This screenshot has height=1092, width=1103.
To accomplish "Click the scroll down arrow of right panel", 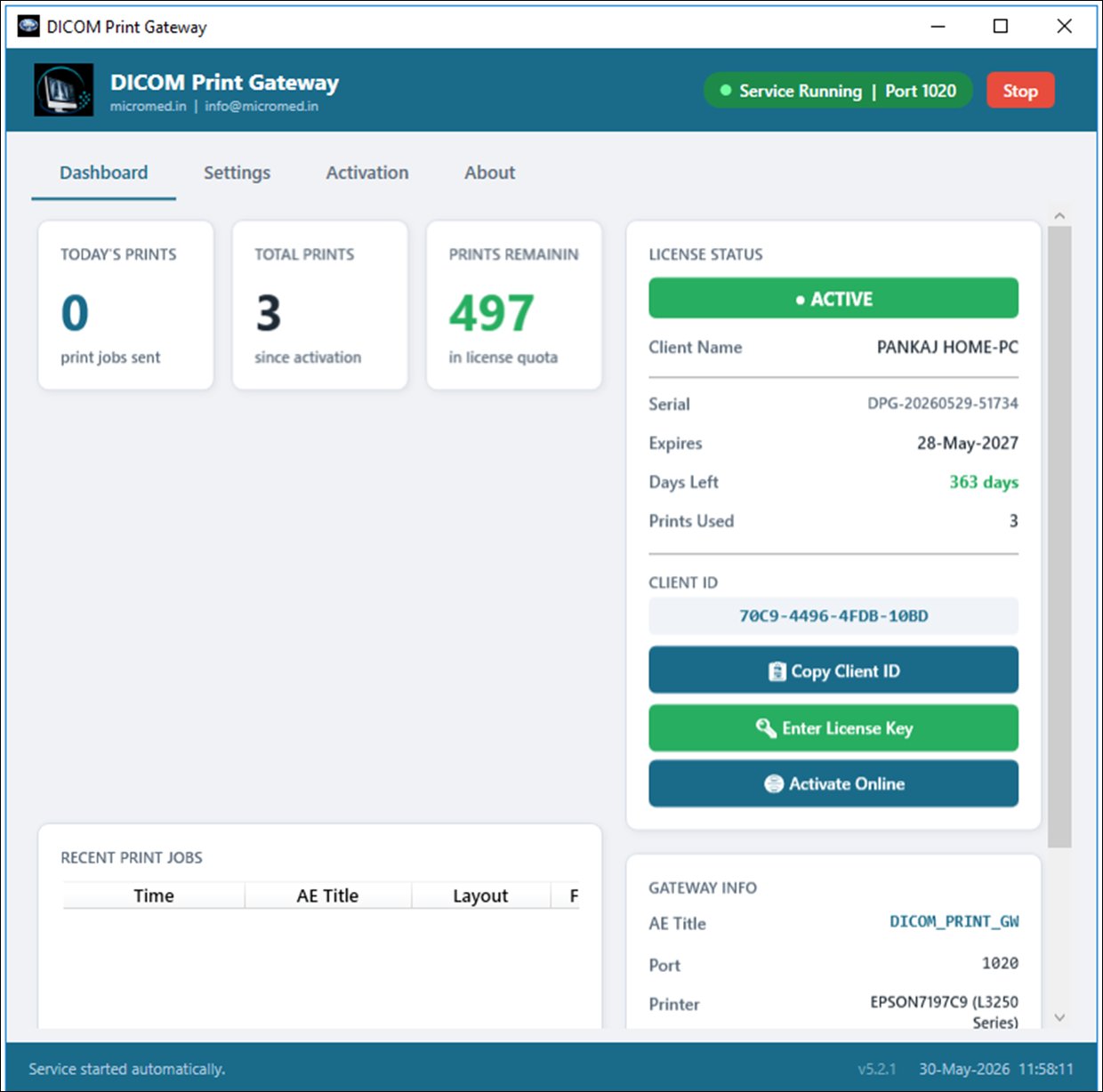I will pos(1059,1017).
